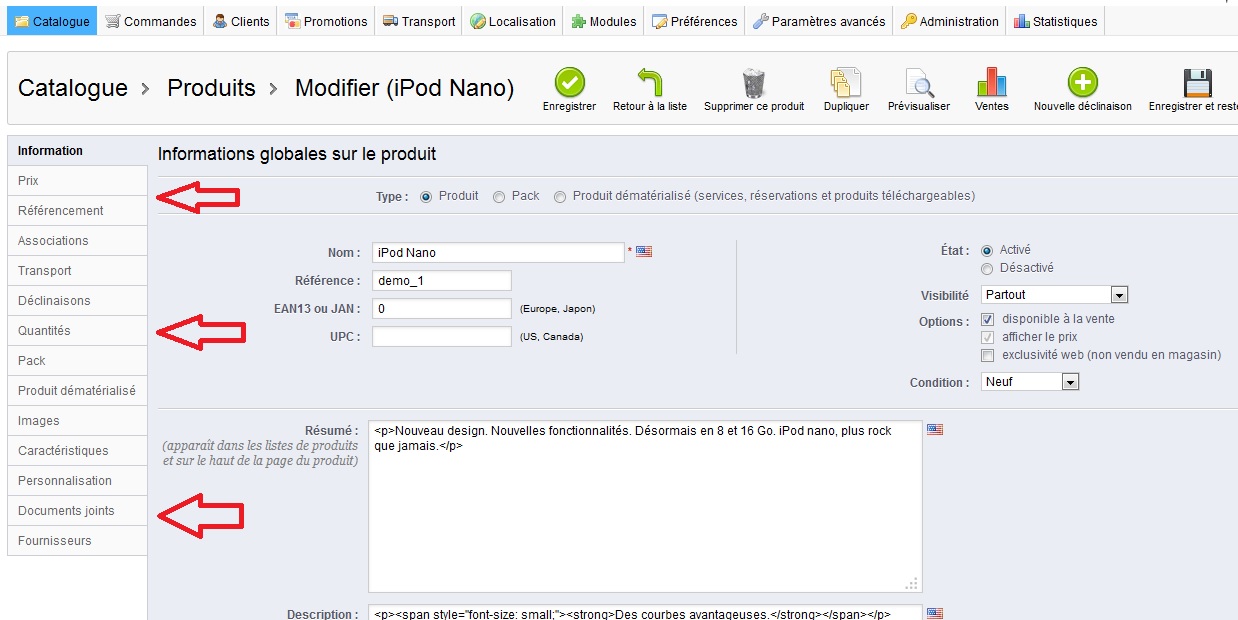Click the Prévisualiser magnifier icon
This screenshot has width=1238, height=620.
click(x=919, y=82)
